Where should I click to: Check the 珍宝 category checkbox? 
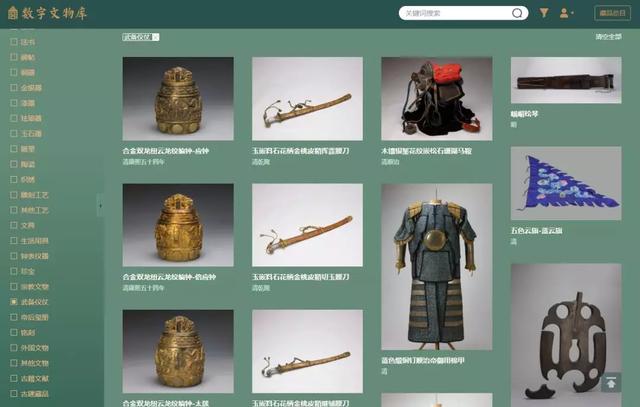(x=14, y=271)
